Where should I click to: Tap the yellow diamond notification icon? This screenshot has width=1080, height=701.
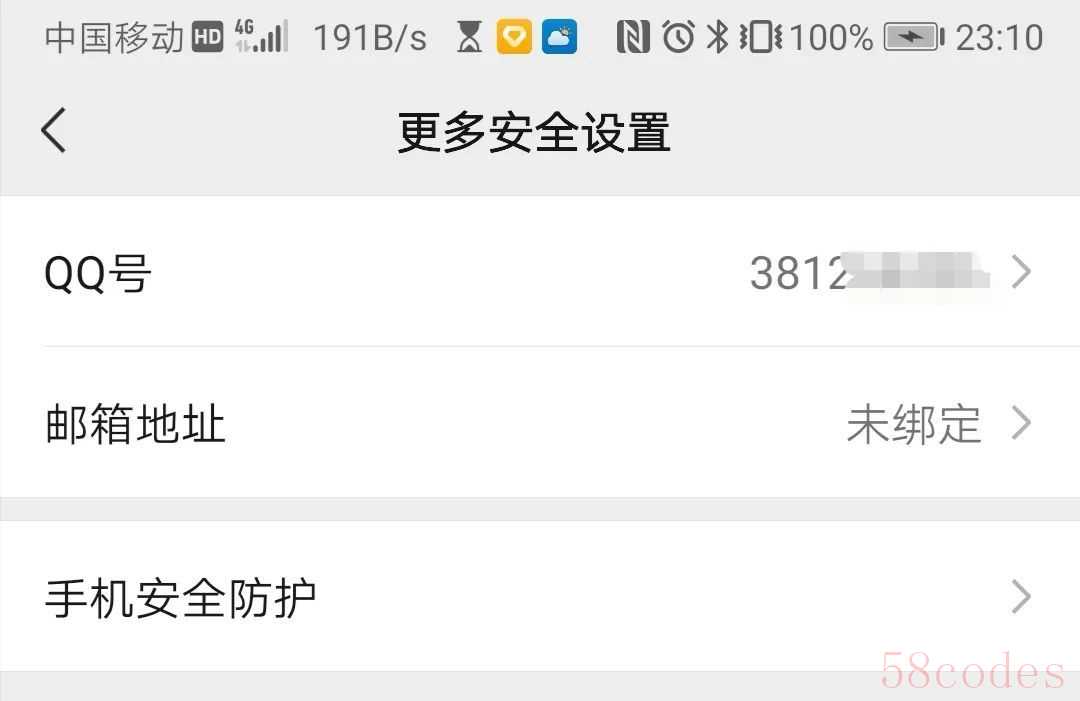click(514, 36)
